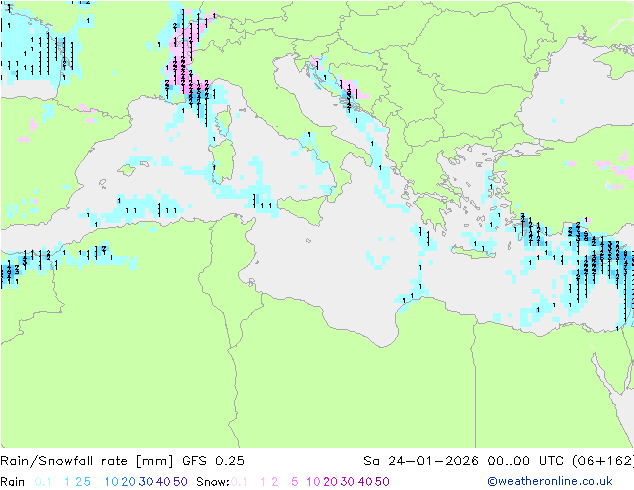This screenshot has width=634, height=490.
Task: Click the snow legend value 30
Action: coord(347,482)
